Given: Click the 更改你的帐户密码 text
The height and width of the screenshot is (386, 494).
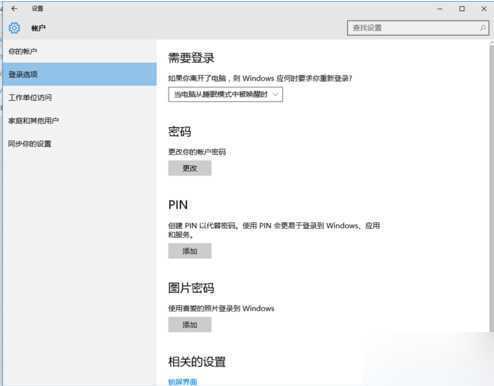Looking at the screenshot, I should point(197,152).
